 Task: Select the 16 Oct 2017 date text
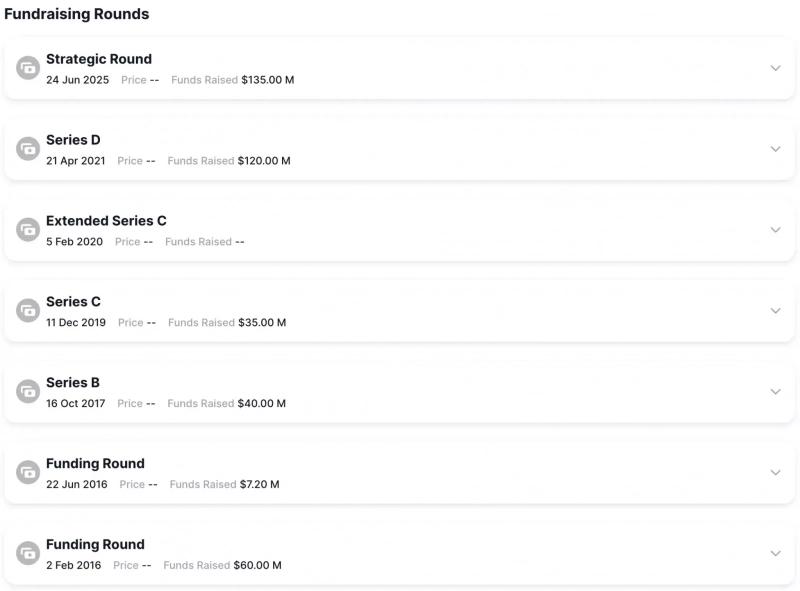tap(76, 404)
